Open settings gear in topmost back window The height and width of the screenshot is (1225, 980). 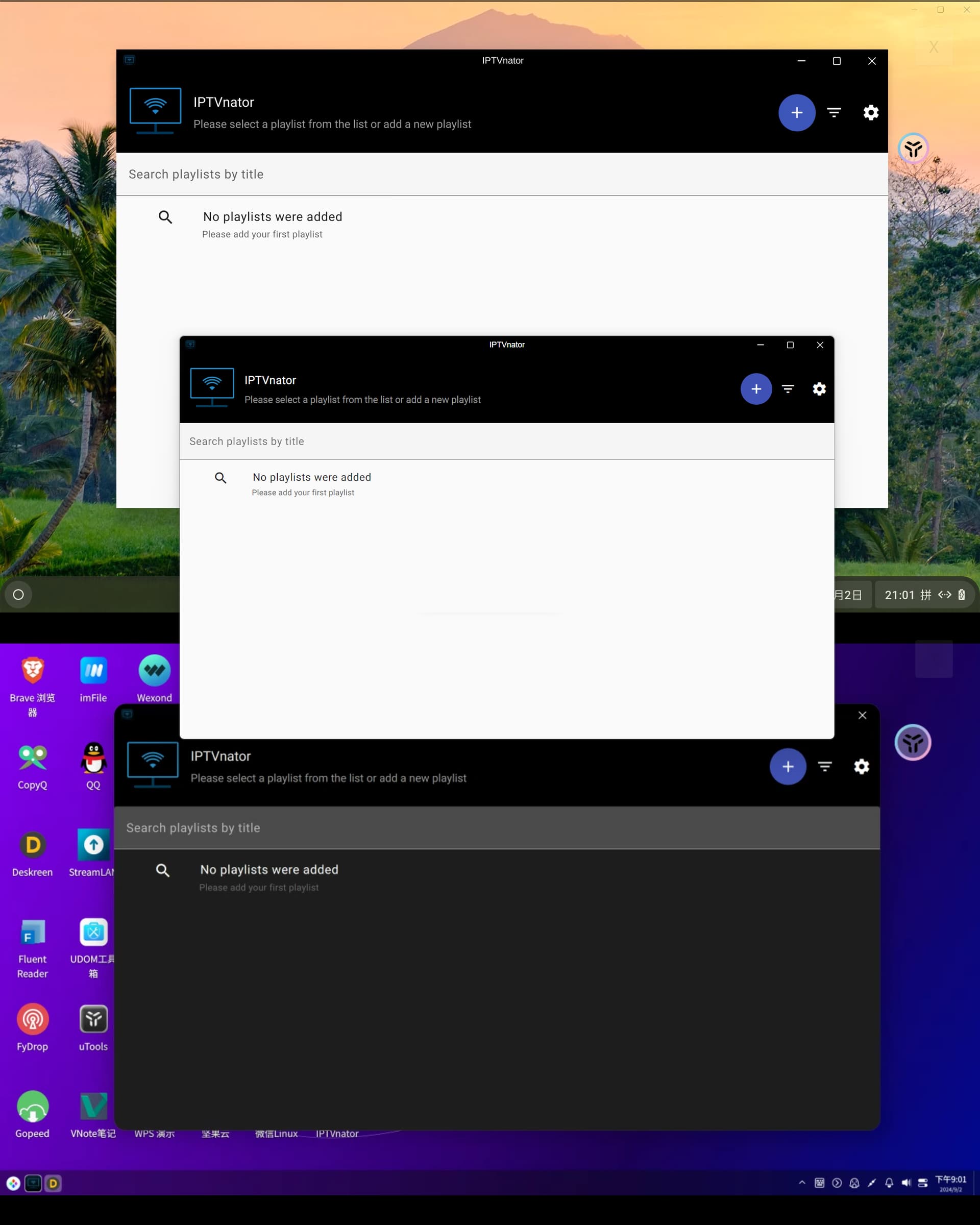[x=870, y=112]
